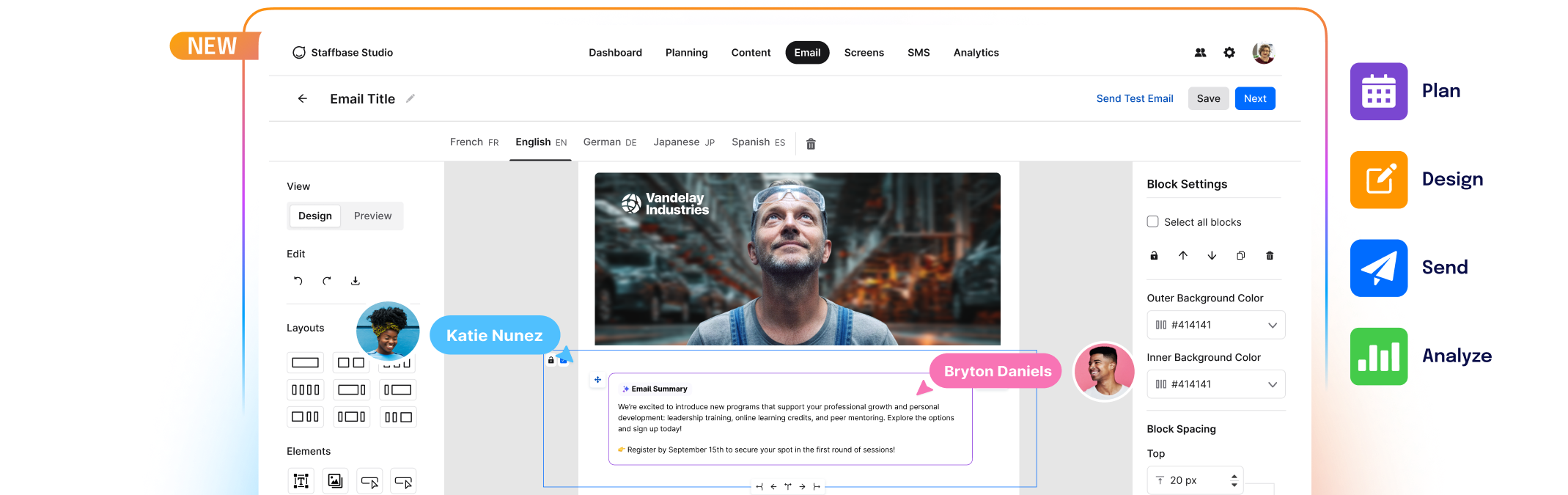Click Inner Background #414141 swatch
This screenshot has width=1568, height=495.
pos(1160,384)
